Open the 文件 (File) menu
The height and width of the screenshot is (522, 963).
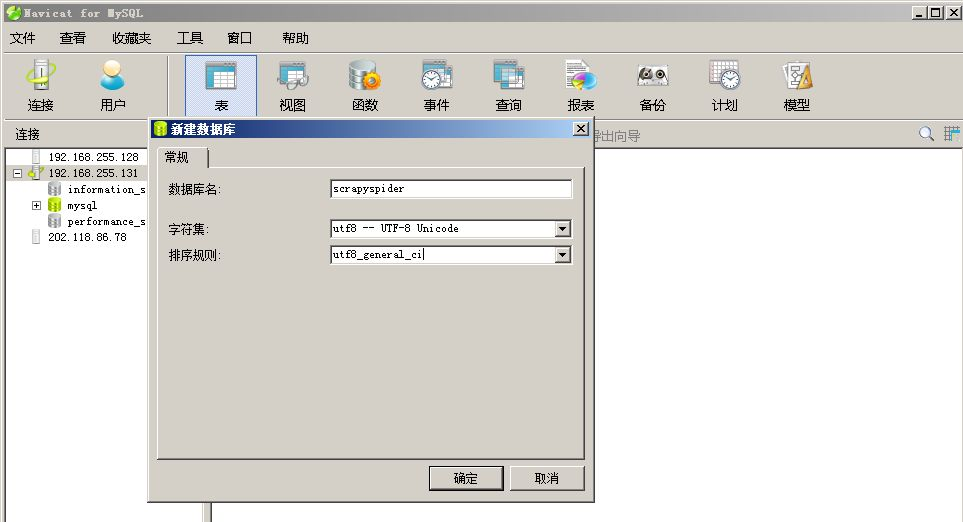click(x=22, y=38)
